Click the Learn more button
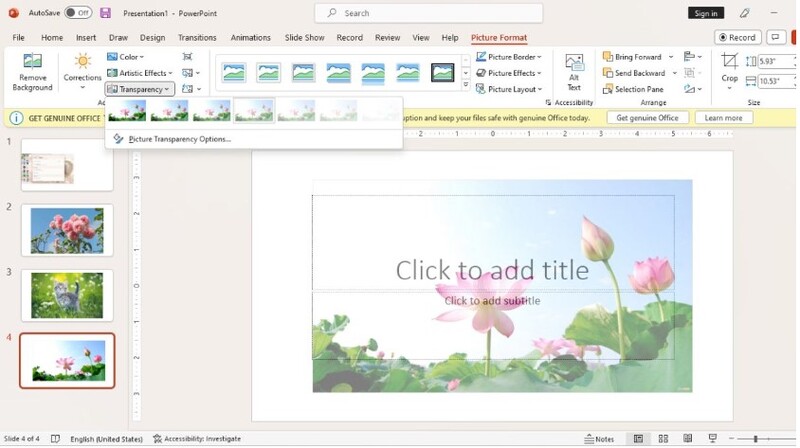 tap(723, 118)
